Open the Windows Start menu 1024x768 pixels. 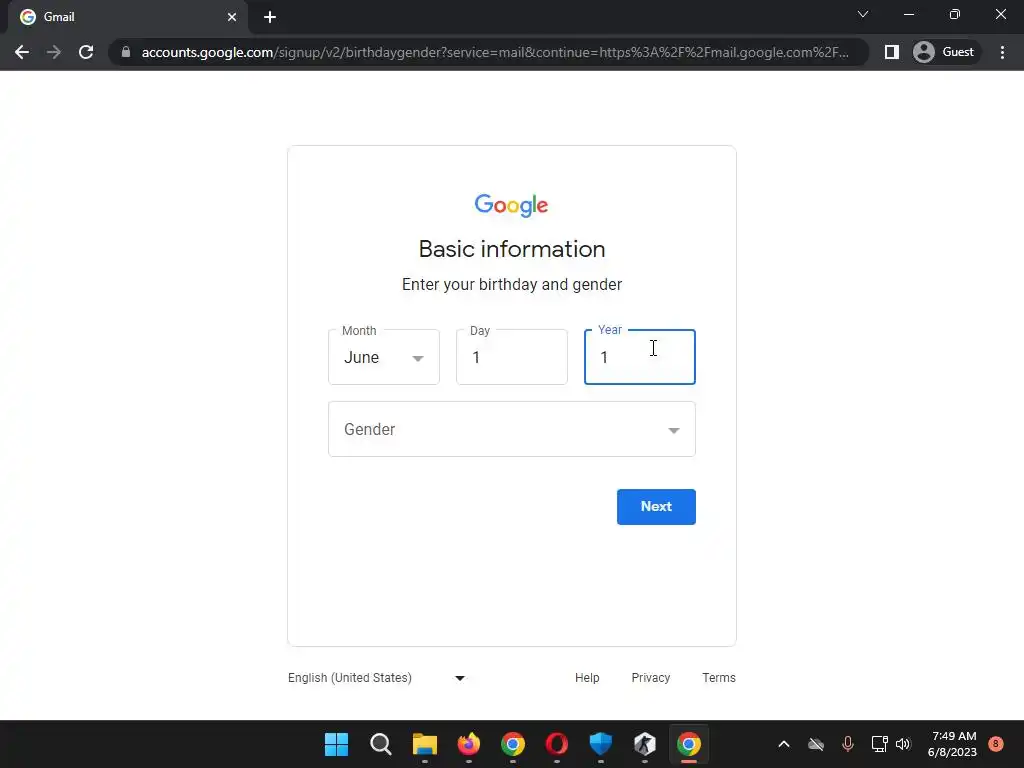point(336,744)
